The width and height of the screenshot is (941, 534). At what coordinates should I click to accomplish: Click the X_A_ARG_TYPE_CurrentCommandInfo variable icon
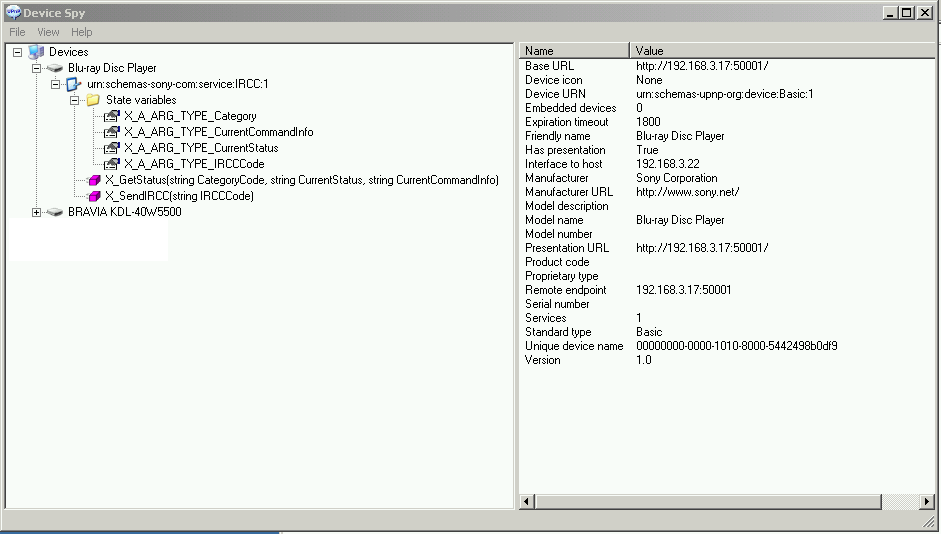click(x=112, y=132)
